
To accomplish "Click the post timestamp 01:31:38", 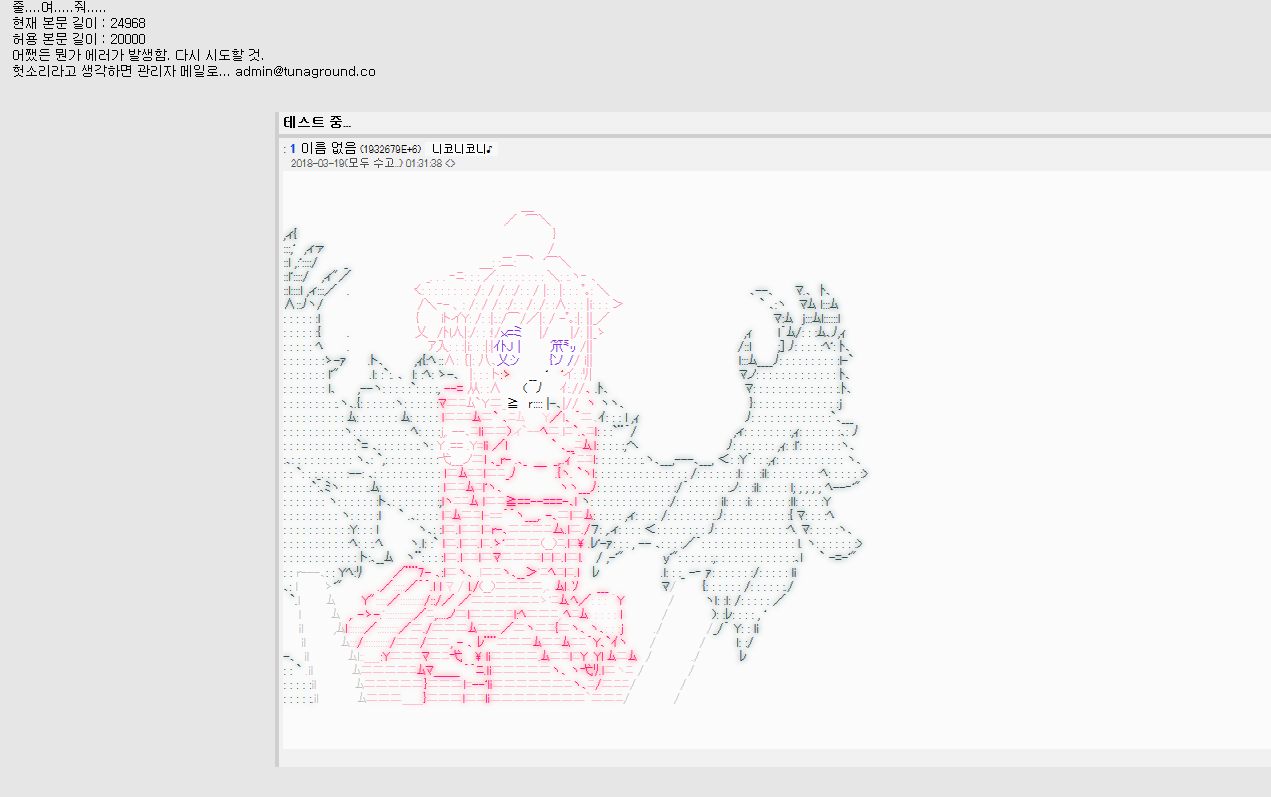I will coord(423,163).
